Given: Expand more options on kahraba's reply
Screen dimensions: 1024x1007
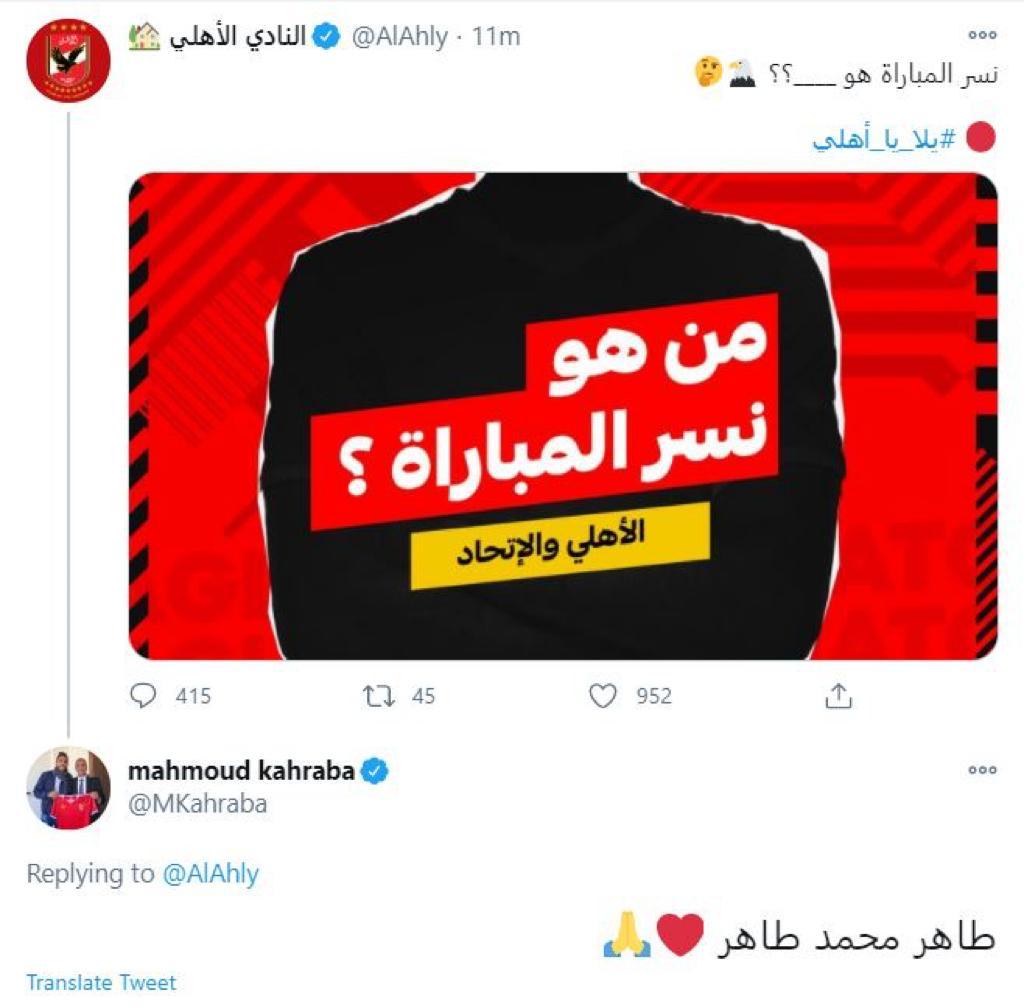Looking at the screenshot, I should click(982, 770).
